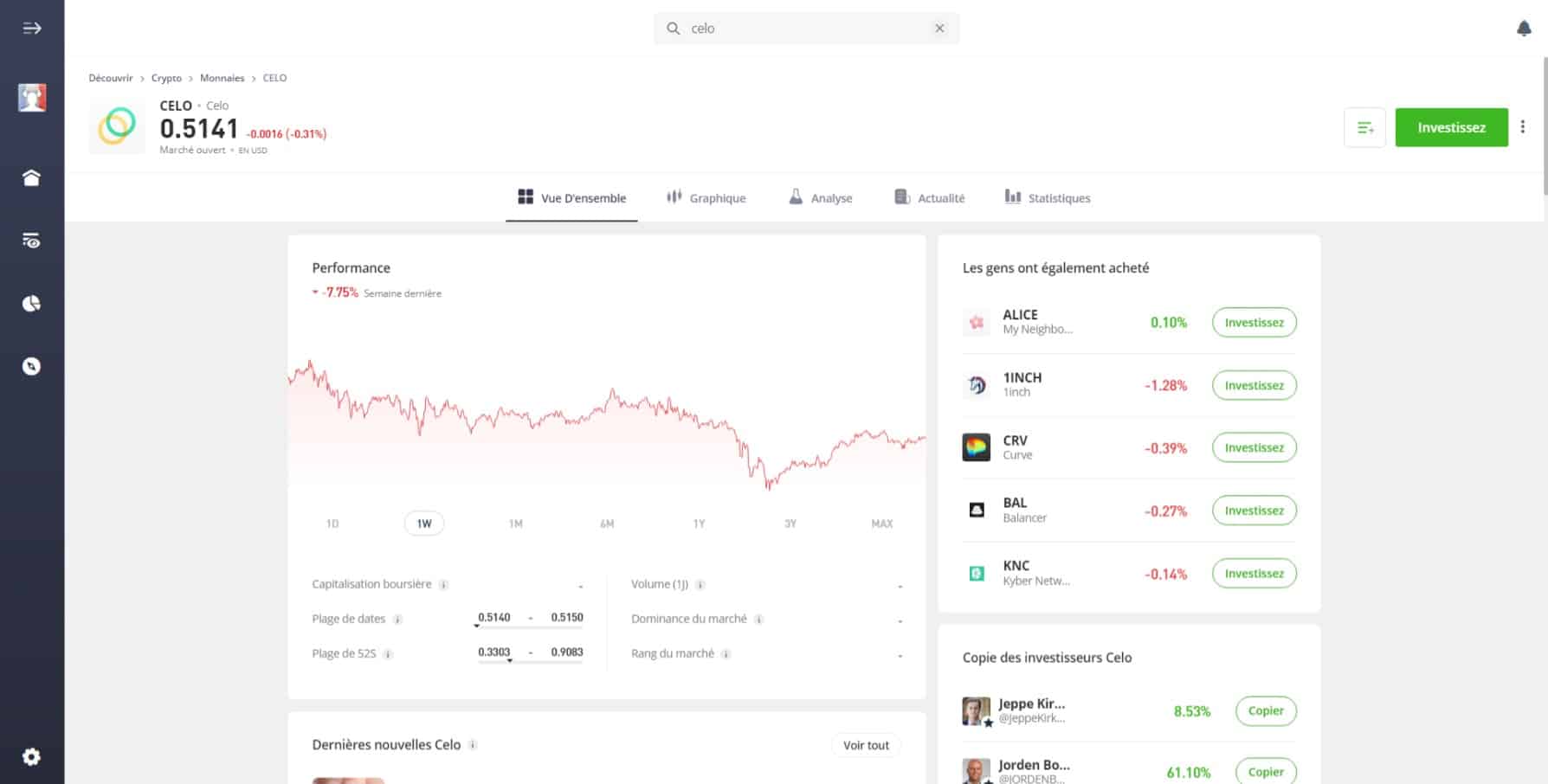Viewport: 1548px width, 784px height.
Task: Invest in ALICE with its Investissez button
Action: tap(1254, 322)
